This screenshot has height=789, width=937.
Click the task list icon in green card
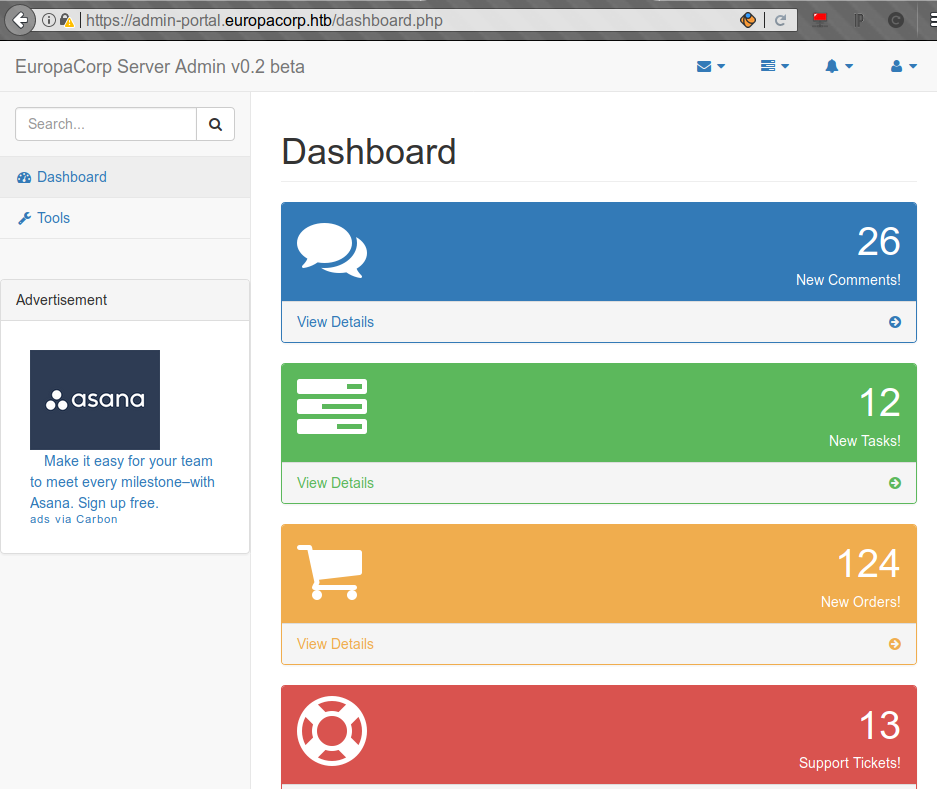point(332,406)
